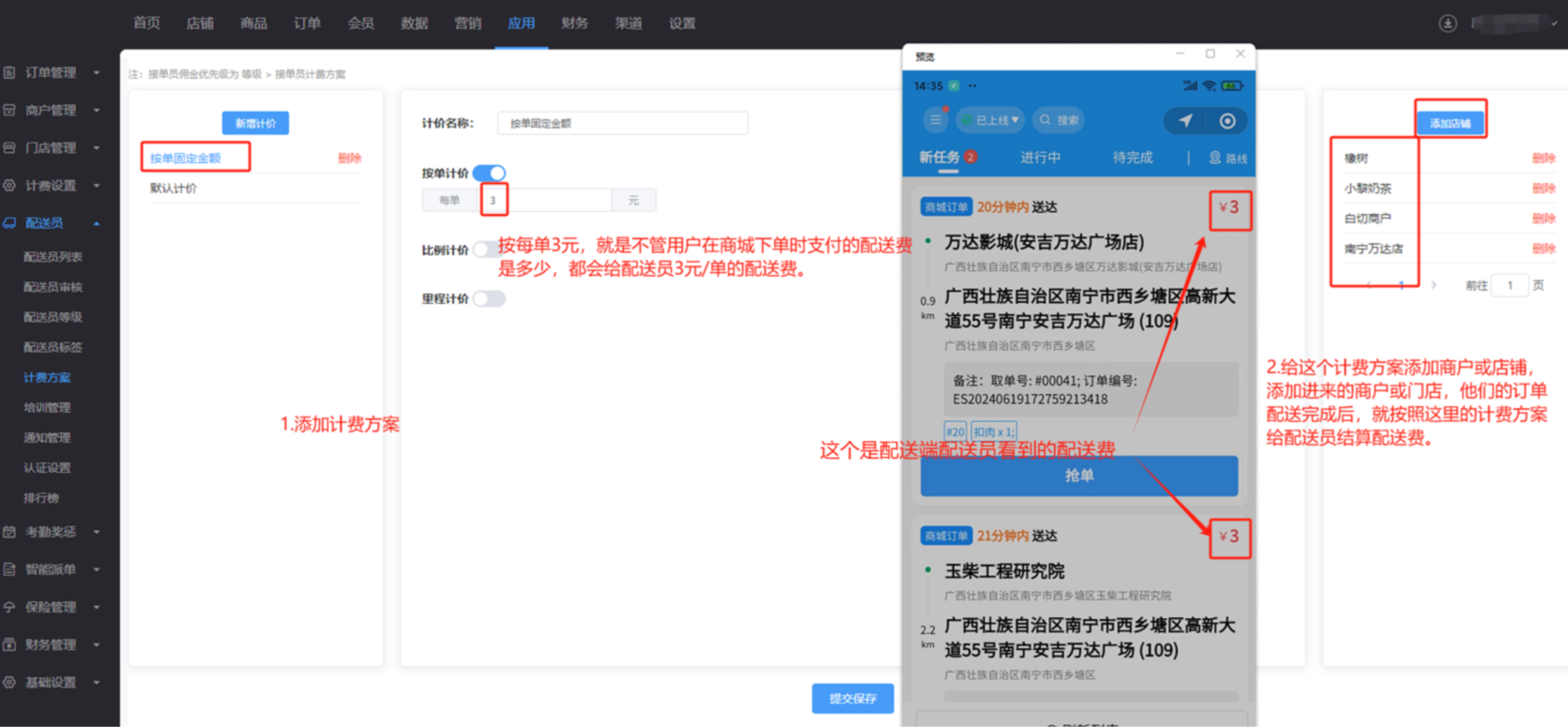This screenshot has height=727, width=1568.
Task: Click the 每单 amount input field
Action: [544, 200]
